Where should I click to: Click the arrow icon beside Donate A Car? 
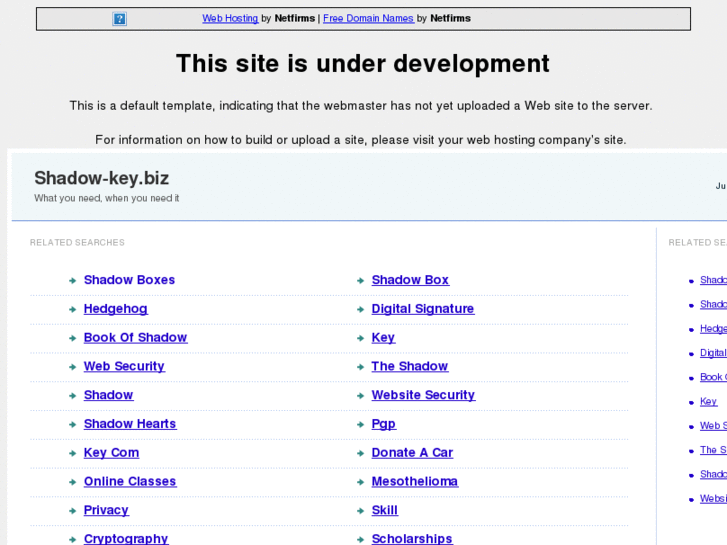click(x=360, y=453)
